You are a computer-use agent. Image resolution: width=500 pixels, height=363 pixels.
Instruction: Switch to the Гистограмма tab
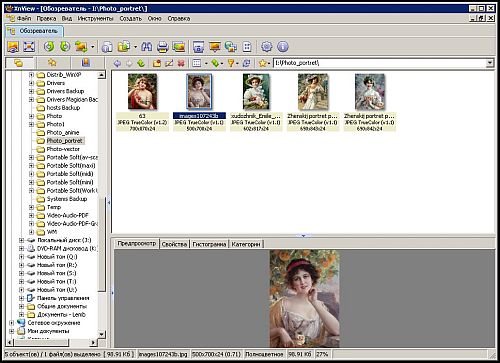(209, 244)
